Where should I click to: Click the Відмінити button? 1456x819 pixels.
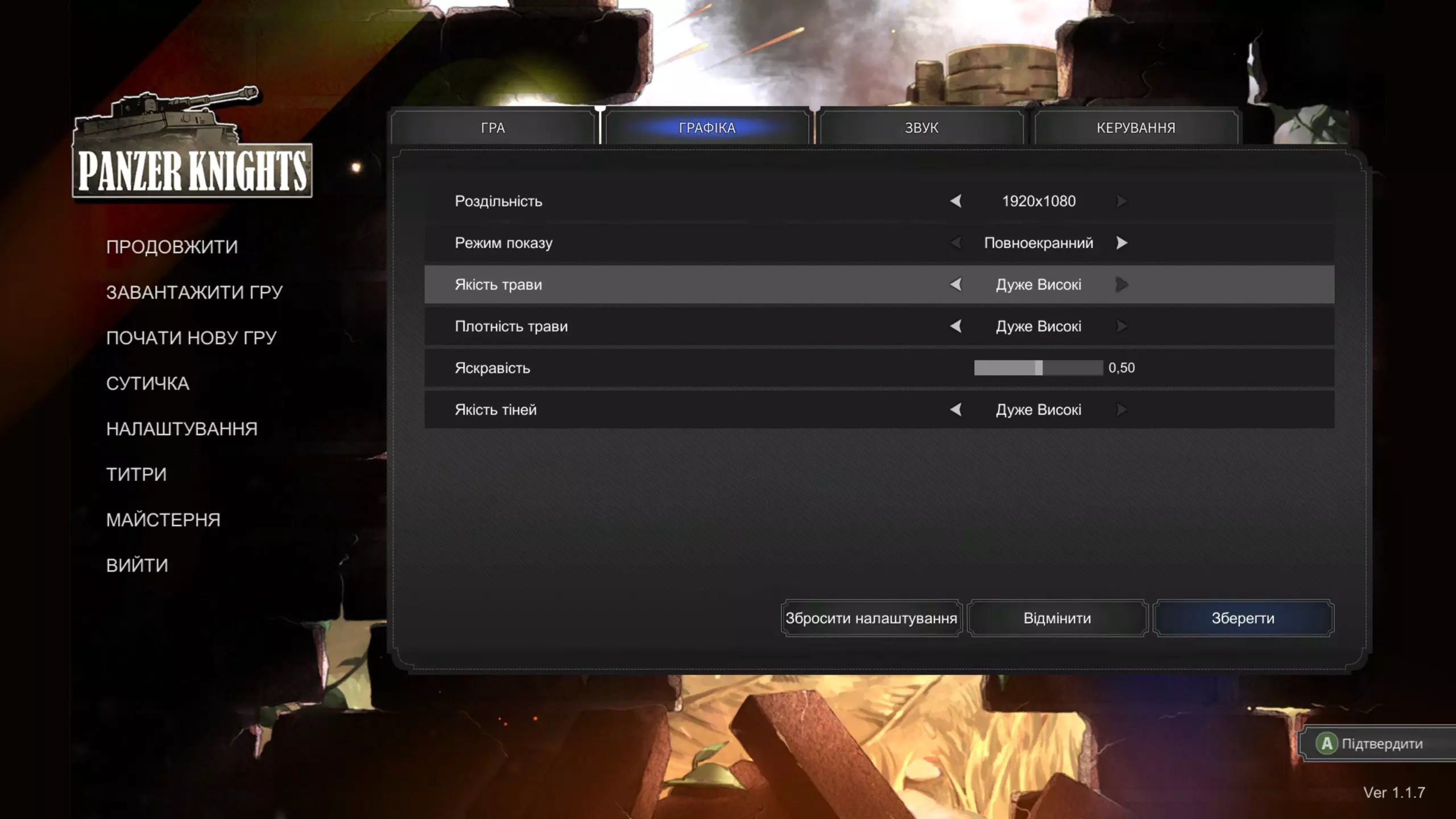(x=1057, y=618)
